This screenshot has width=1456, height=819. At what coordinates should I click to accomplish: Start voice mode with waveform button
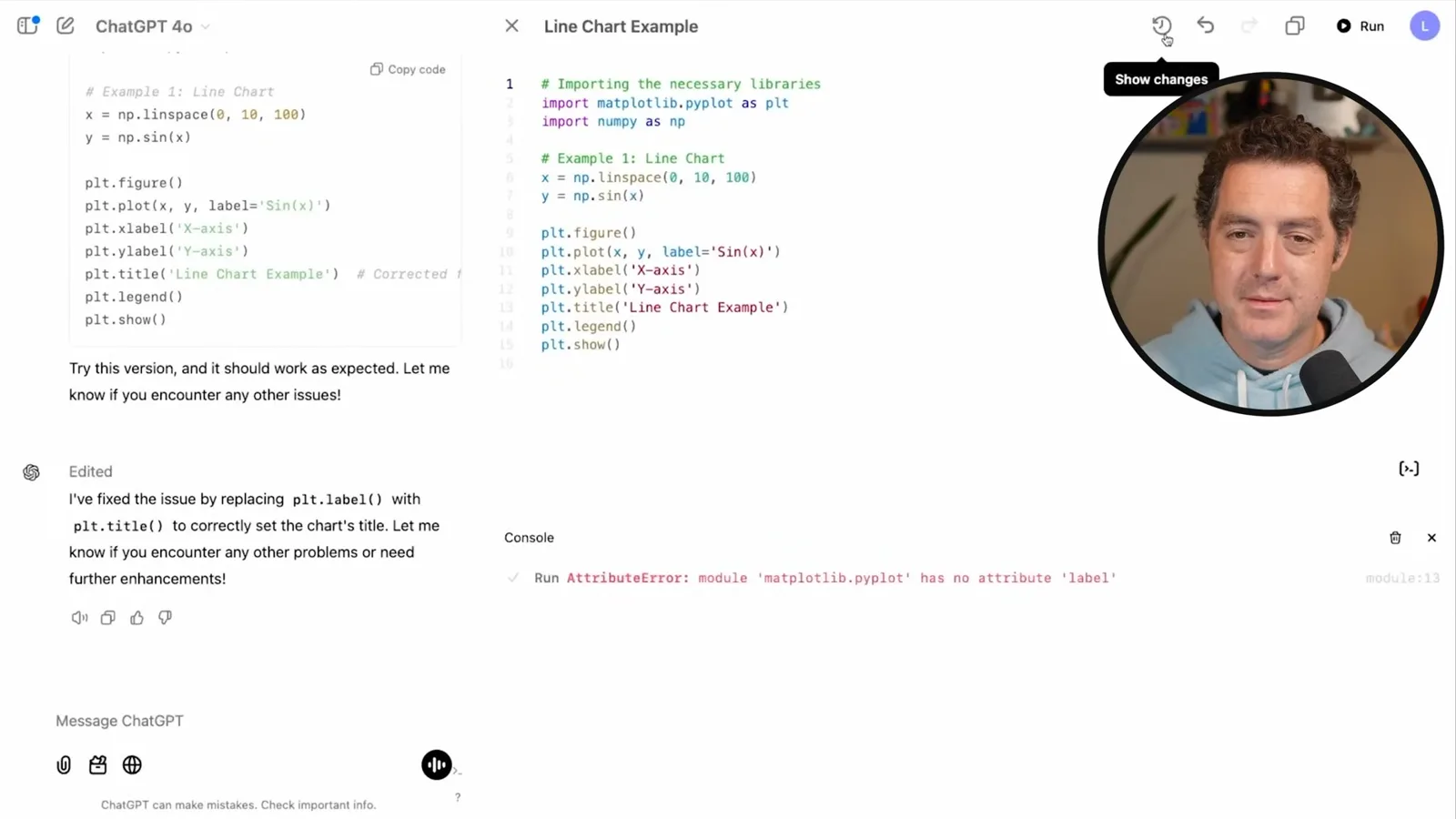pyautogui.click(x=437, y=765)
